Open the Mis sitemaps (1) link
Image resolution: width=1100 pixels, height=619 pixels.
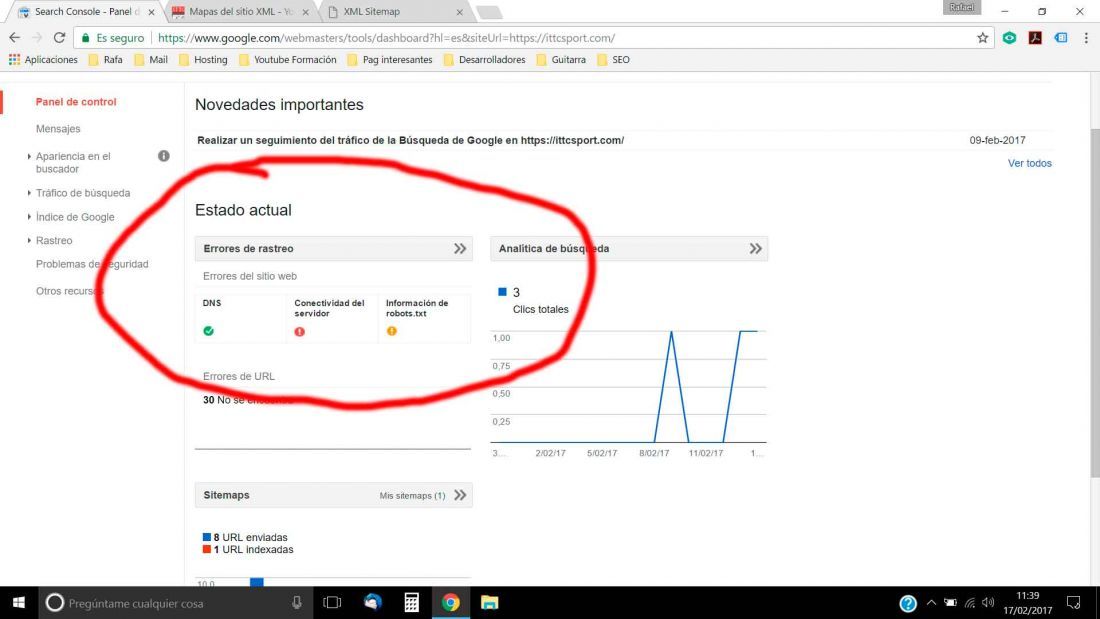point(412,495)
